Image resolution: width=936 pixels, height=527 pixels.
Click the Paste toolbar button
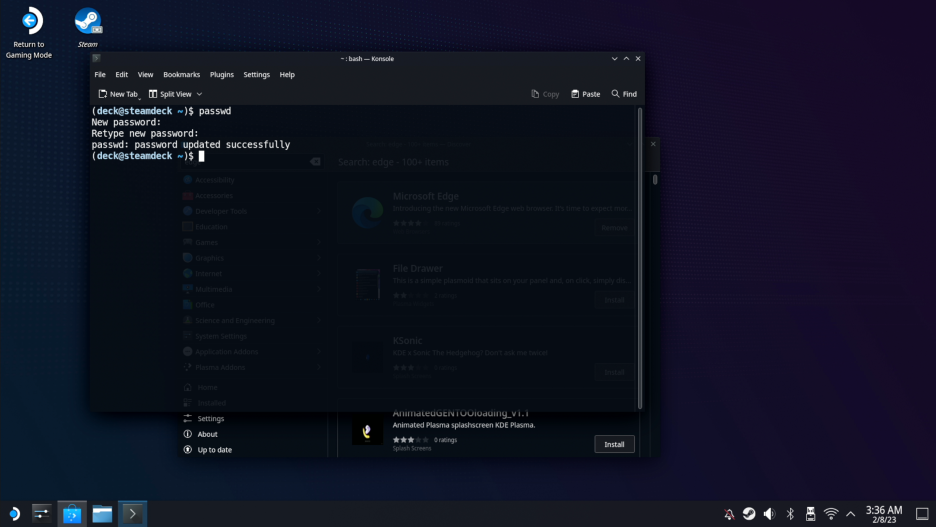[586, 94]
